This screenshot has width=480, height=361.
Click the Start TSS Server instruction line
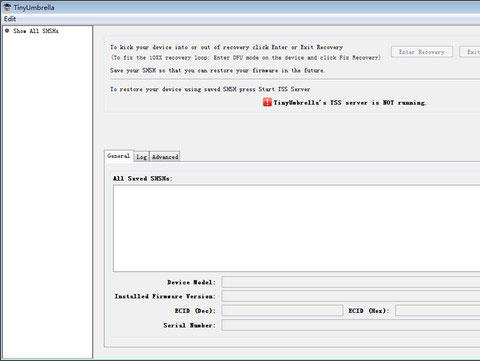(210, 89)
